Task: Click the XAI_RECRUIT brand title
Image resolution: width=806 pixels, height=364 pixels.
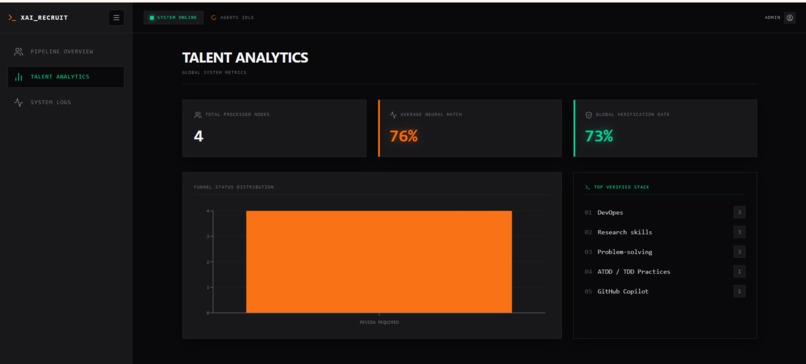Action: tap(44, 17)
